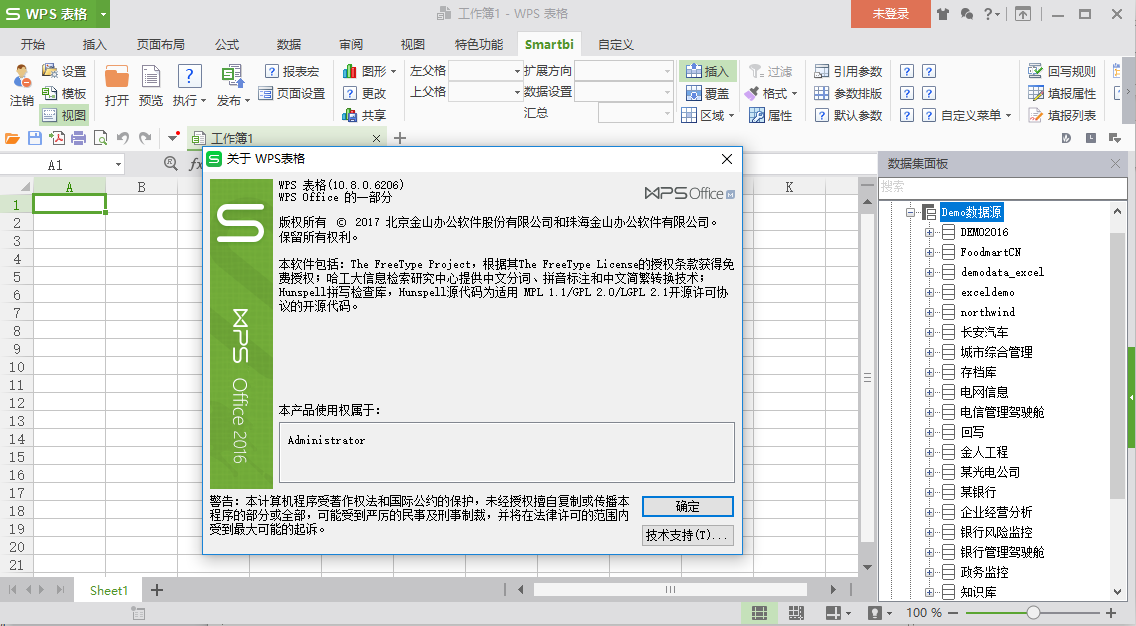Select the Sheet1 sheet tab

(x=109, y=590)
